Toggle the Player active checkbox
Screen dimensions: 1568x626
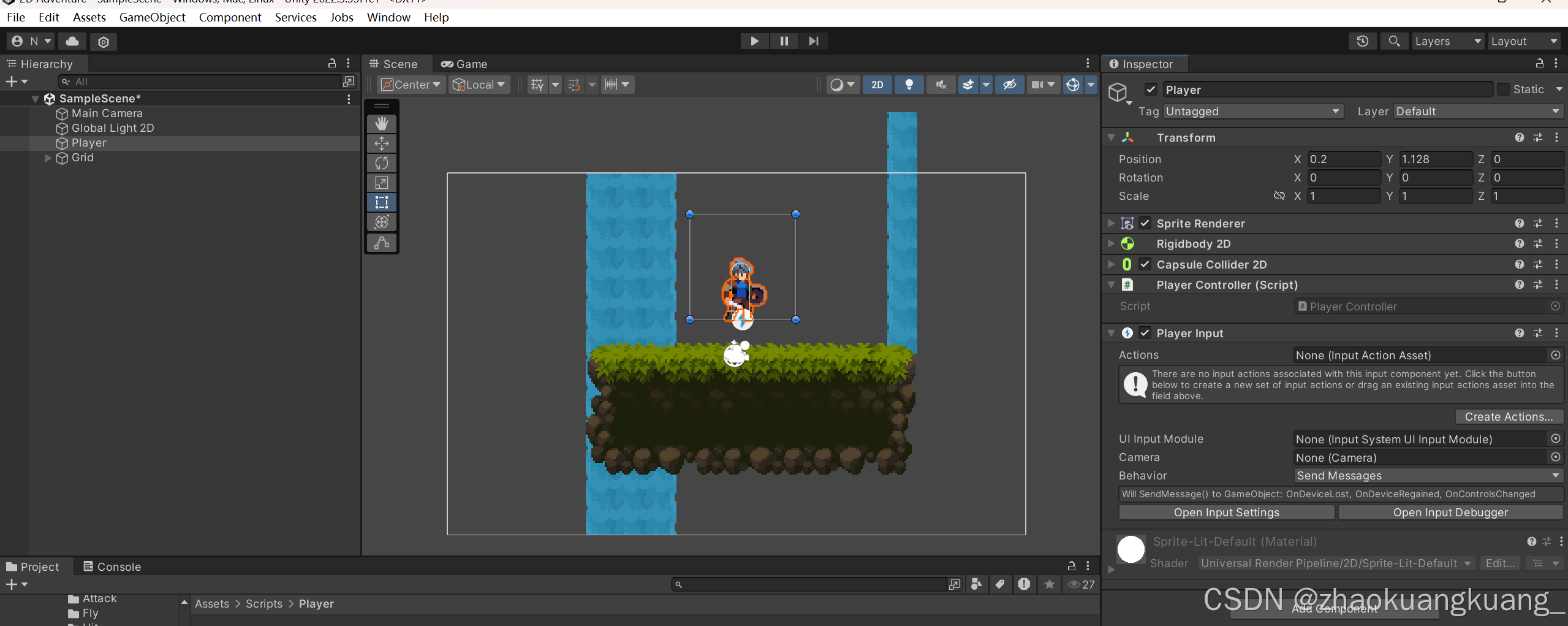(x=1151, y=90)
